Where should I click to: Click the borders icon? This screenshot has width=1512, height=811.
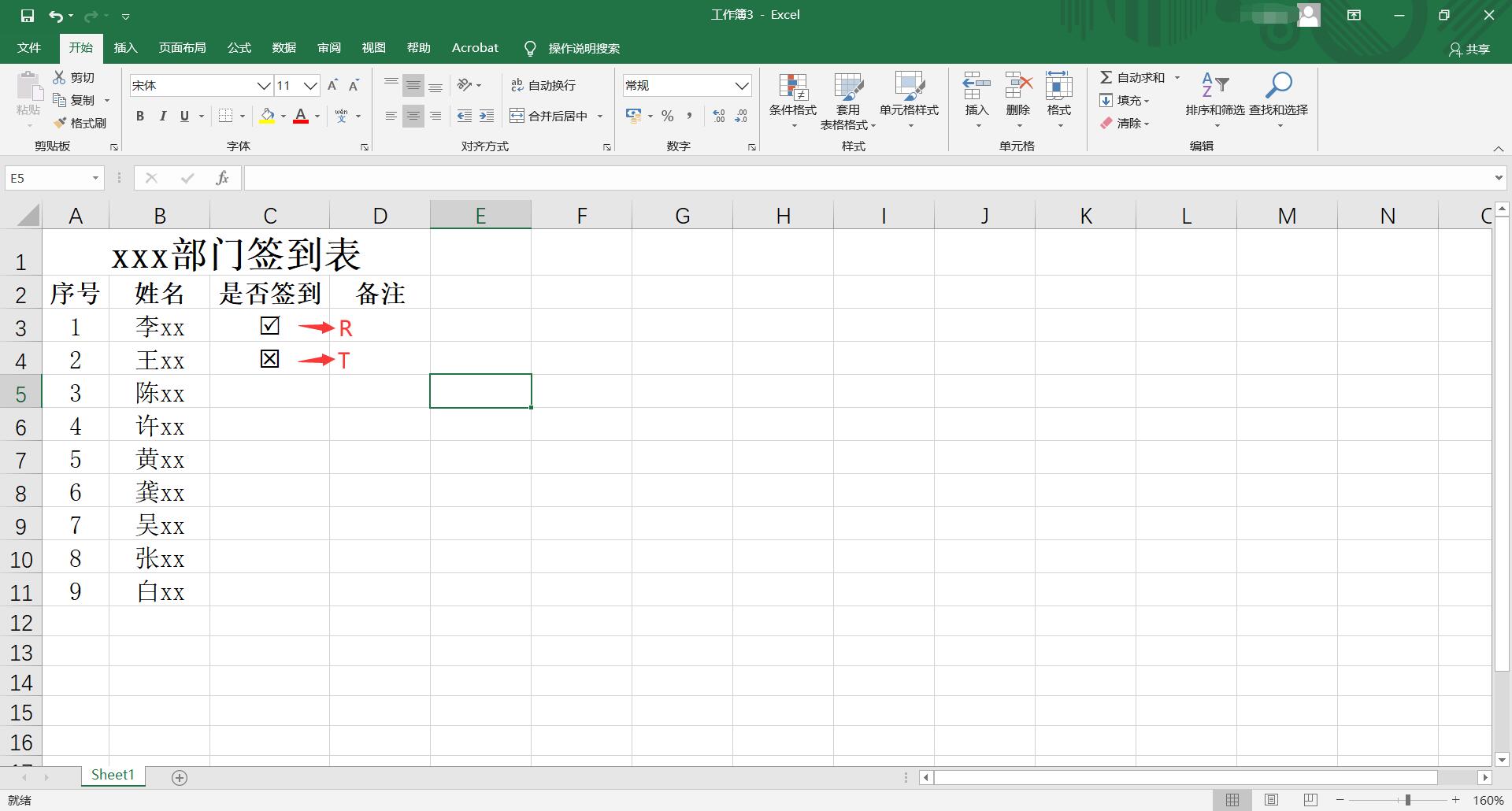click(x=225, y=116)
